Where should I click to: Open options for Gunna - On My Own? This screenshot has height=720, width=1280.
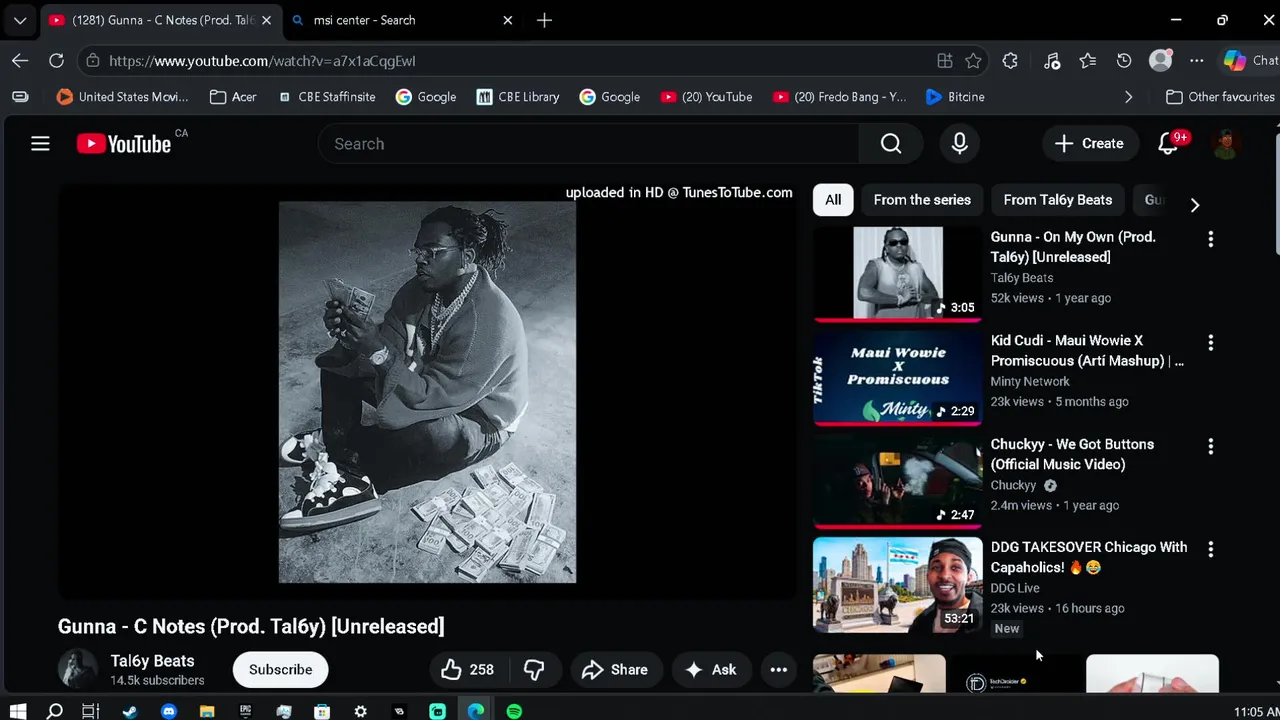[1210, 239]
